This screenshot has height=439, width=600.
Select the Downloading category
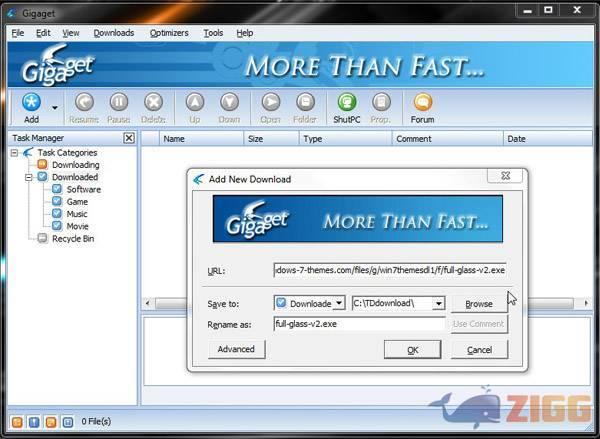coord(75,165)
